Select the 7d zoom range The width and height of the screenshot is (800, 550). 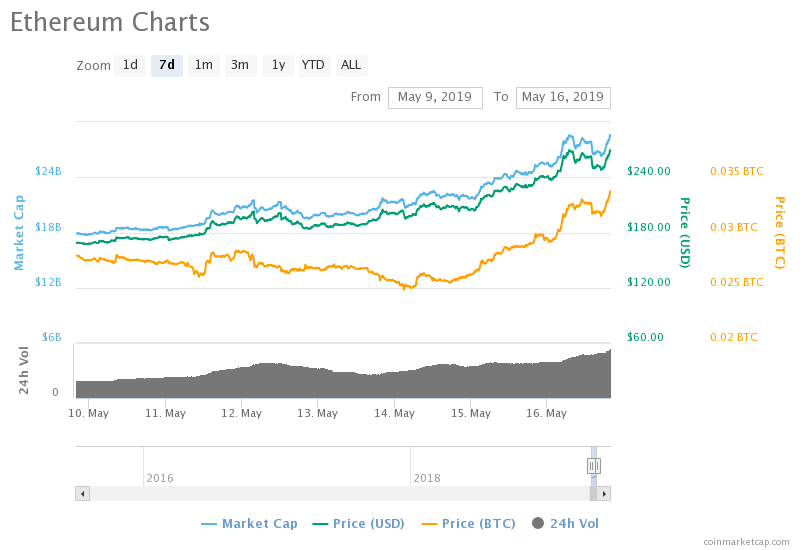tap(167, 66)
